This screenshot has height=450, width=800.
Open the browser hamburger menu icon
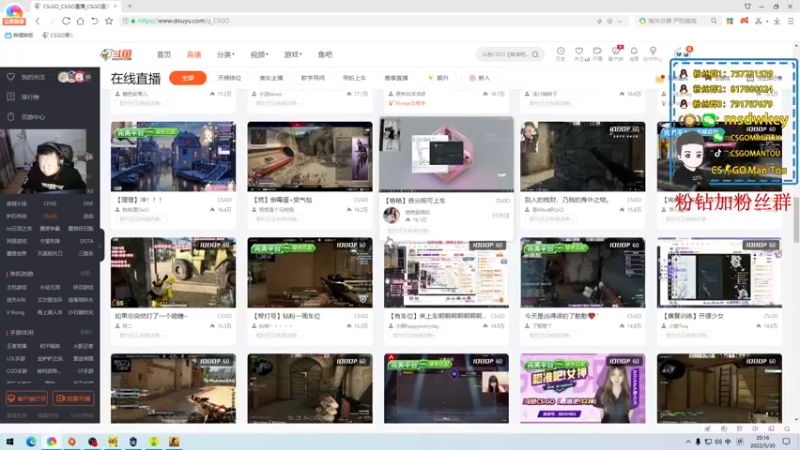tap(791, 21)
